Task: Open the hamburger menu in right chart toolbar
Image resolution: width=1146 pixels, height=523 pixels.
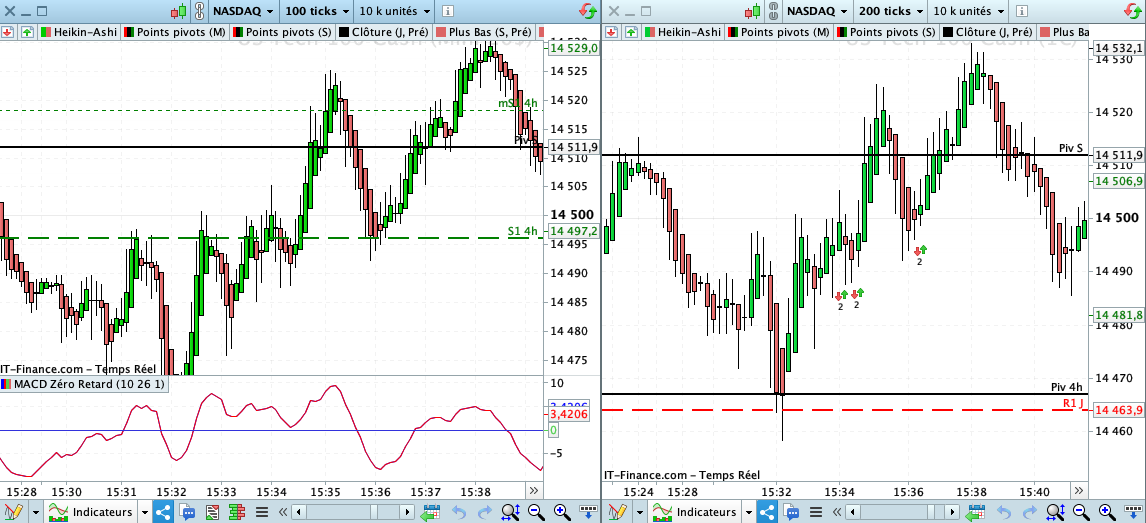Action: click(816, 512)
